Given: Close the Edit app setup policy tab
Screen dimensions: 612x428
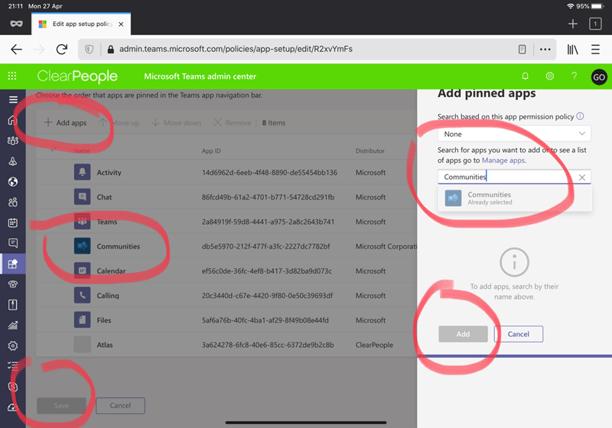Looking at the screenshot, I should tap(121, 24).
